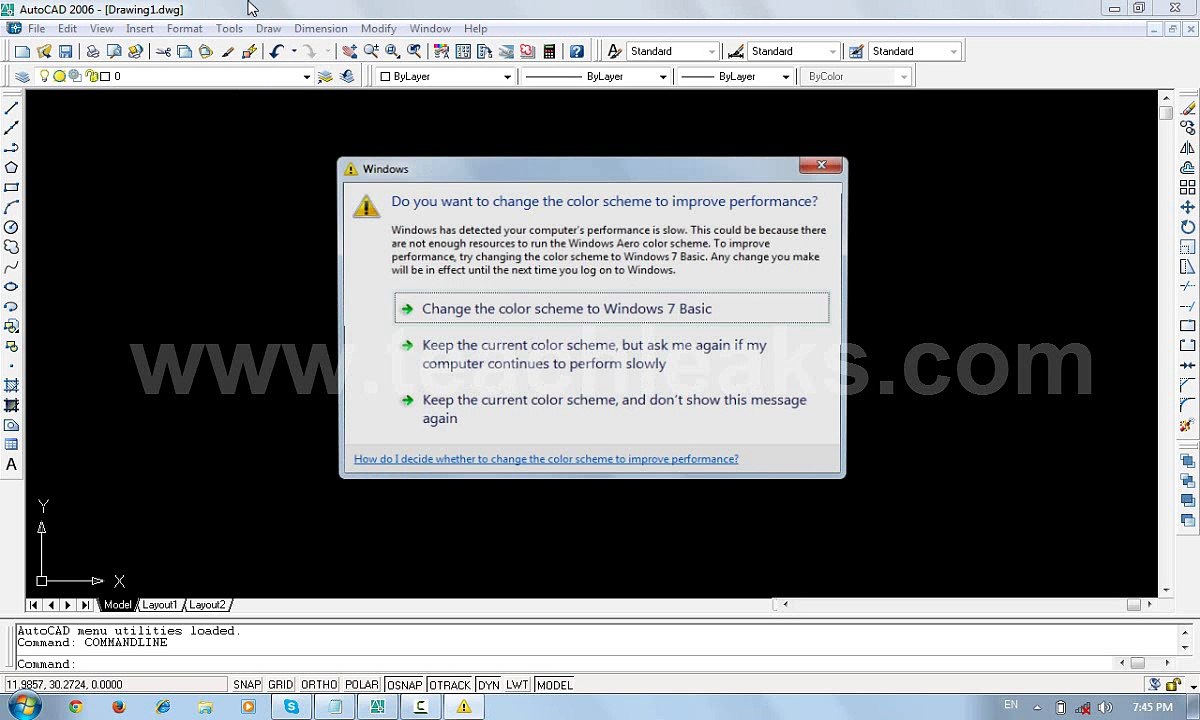The height and width of the screenshot is (720, 1200).
Task: Open the Layer Properties Manager icon
Action: tap(22, 76)
